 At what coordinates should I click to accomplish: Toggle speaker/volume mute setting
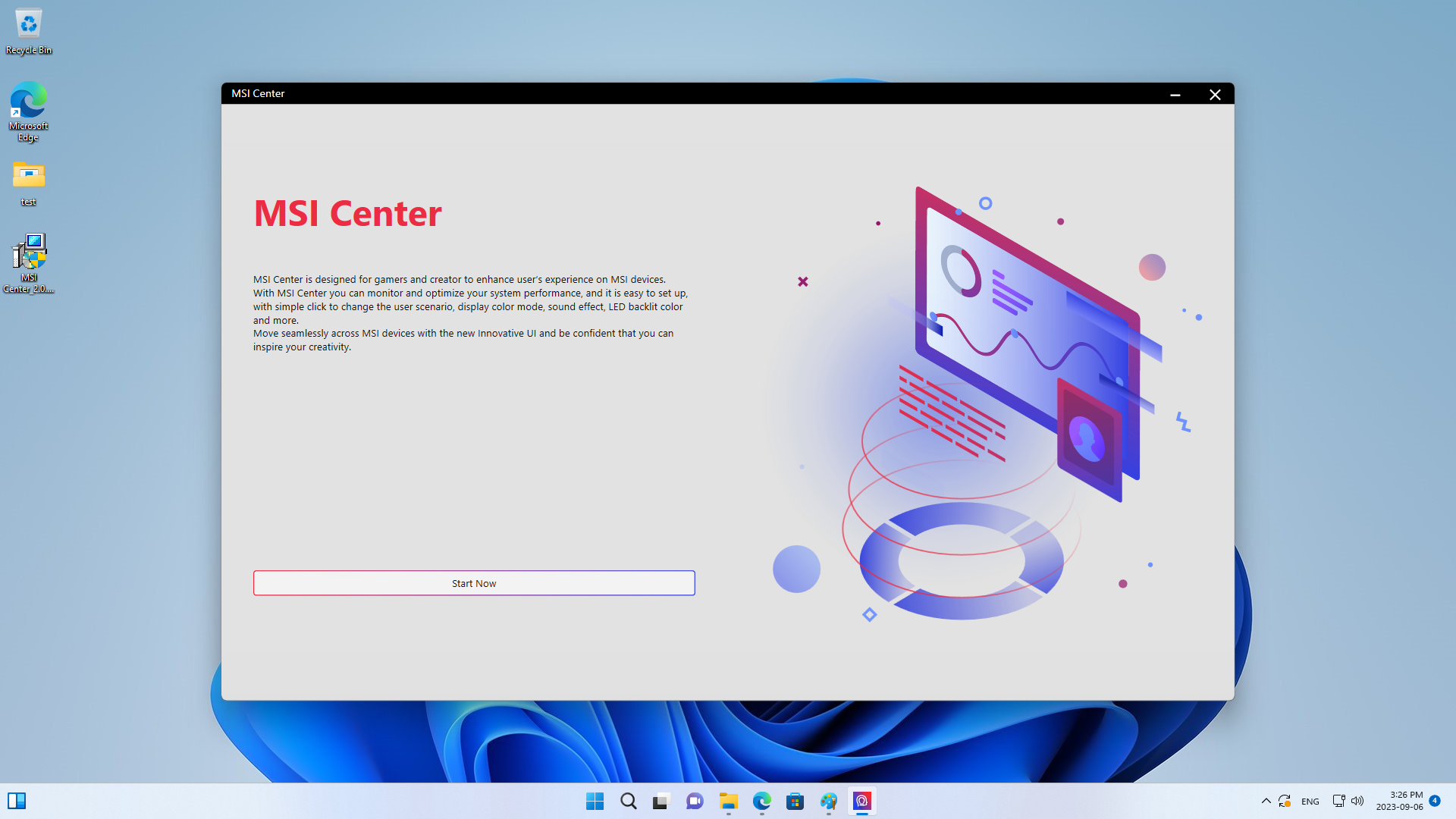[1358, 800]
